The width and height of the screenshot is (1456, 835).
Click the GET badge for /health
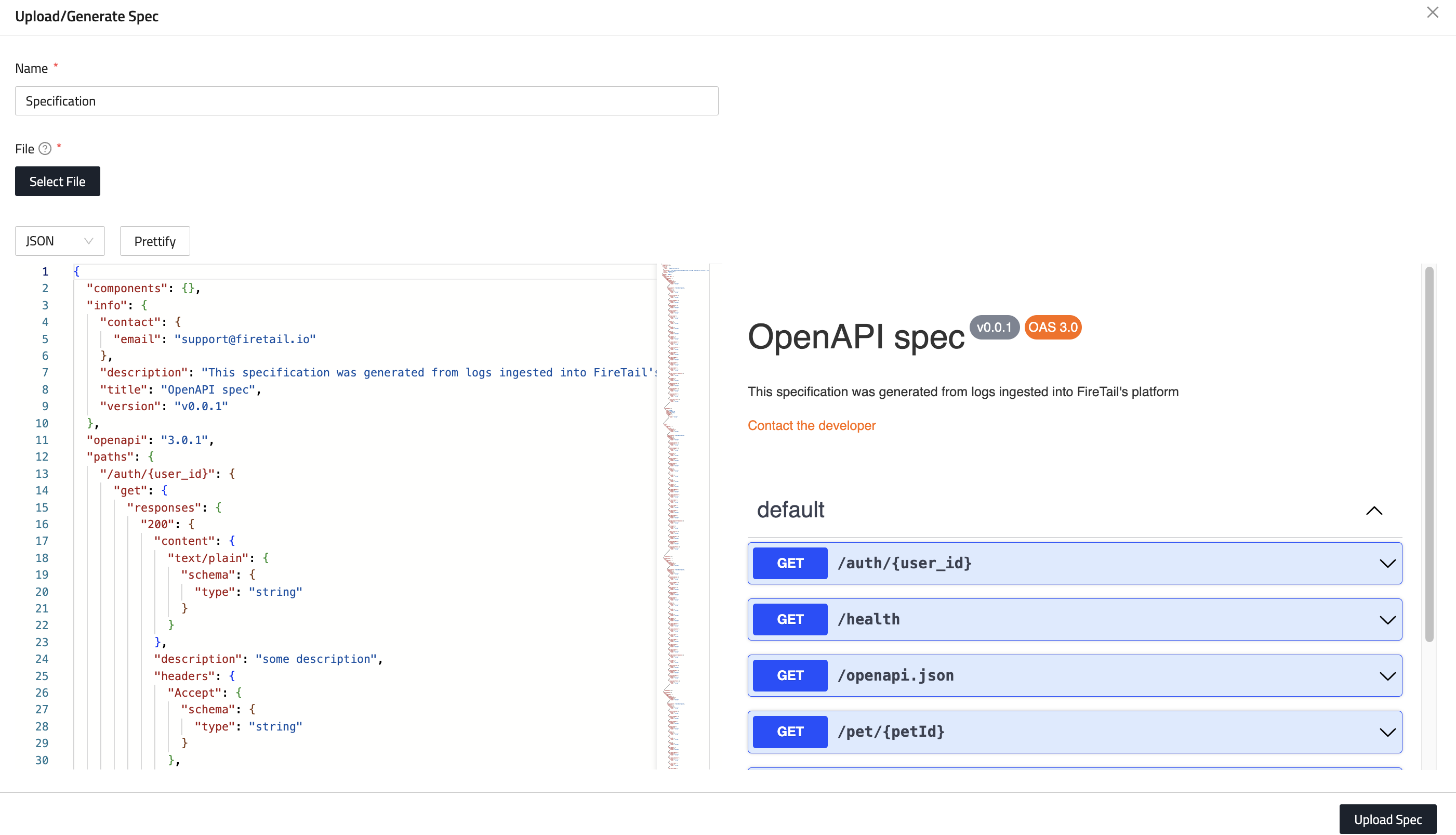click(x=790, y=619)
